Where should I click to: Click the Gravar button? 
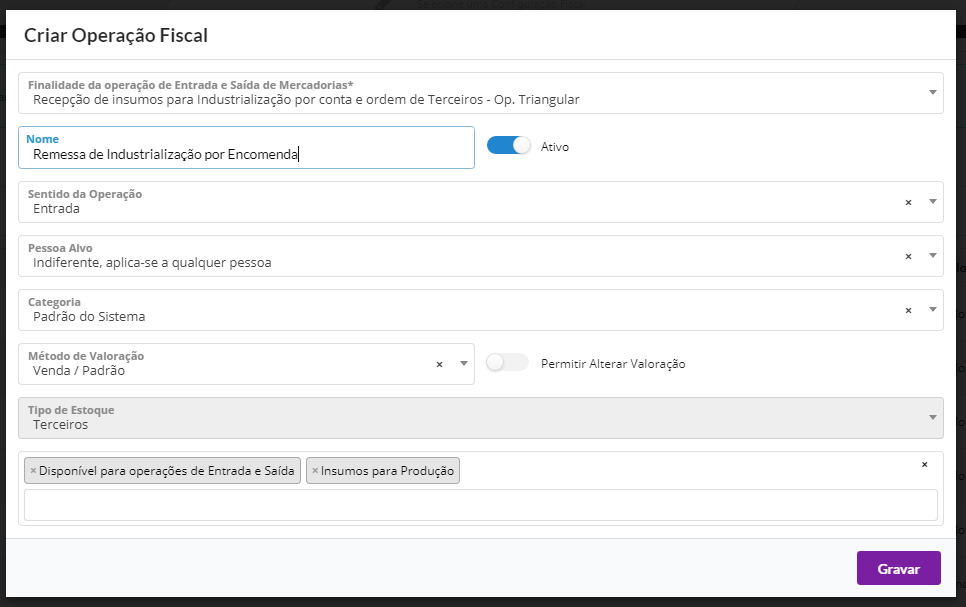pyautogui.click(x=898, y=568)
